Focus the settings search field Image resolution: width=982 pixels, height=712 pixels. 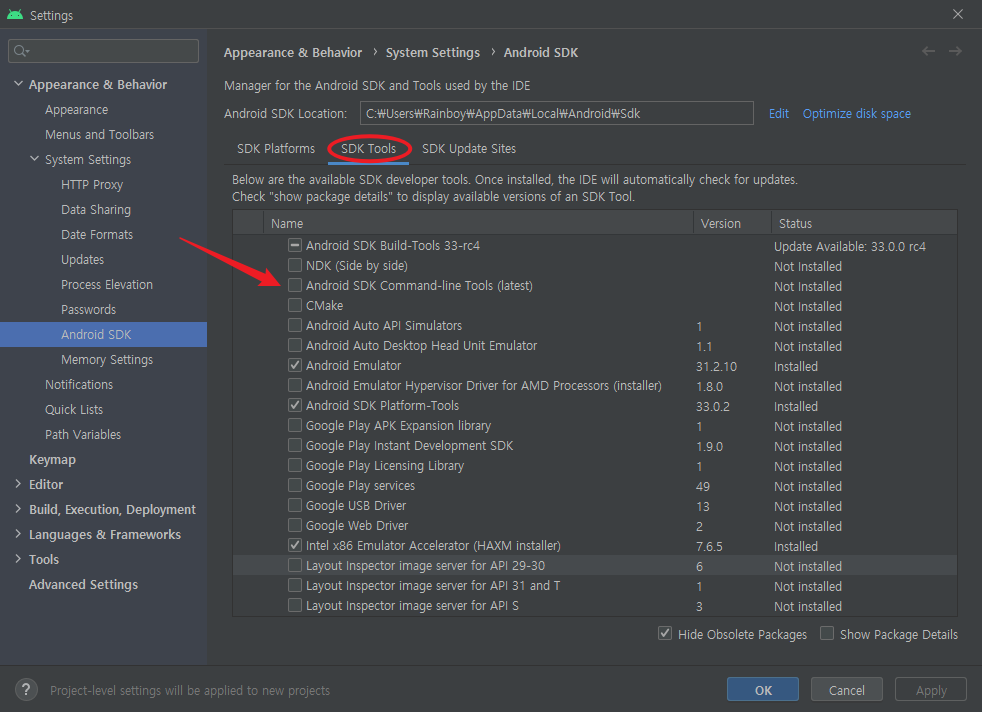click(103, 51)
